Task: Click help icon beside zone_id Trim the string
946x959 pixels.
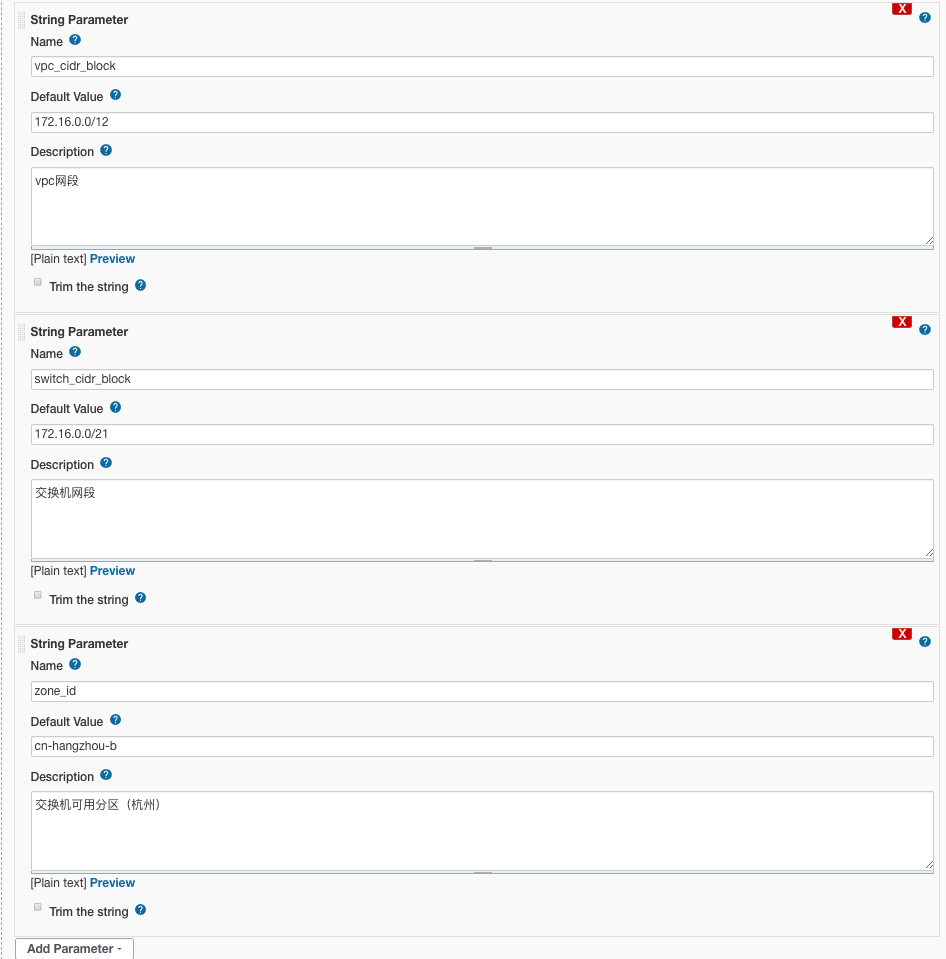Action: (140, 909)
